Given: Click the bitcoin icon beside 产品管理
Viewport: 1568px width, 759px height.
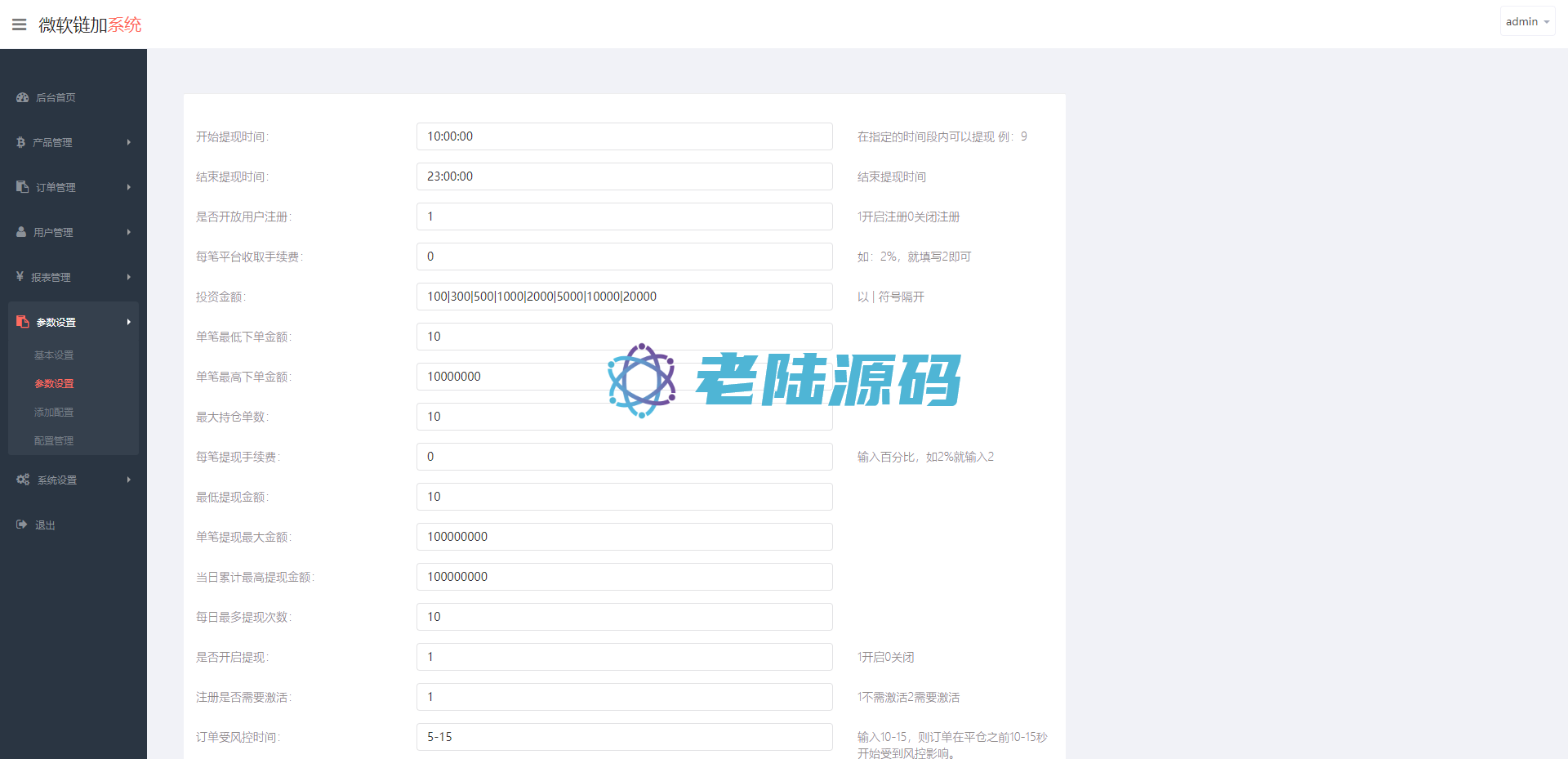Looking at the screenshot, I should (21, 142).
